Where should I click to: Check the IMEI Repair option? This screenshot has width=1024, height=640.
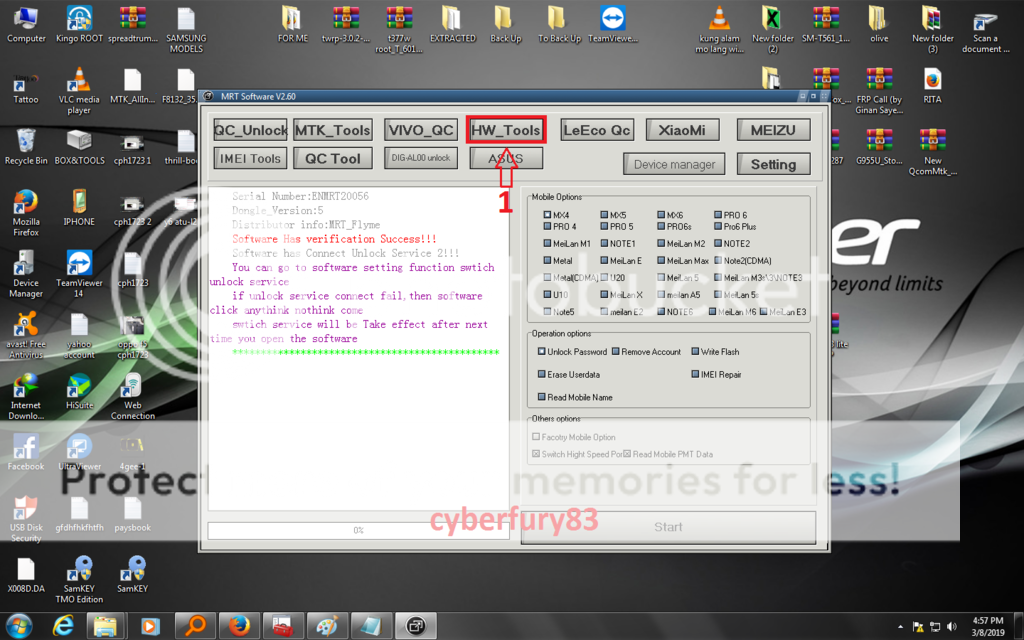coord(694,374)
